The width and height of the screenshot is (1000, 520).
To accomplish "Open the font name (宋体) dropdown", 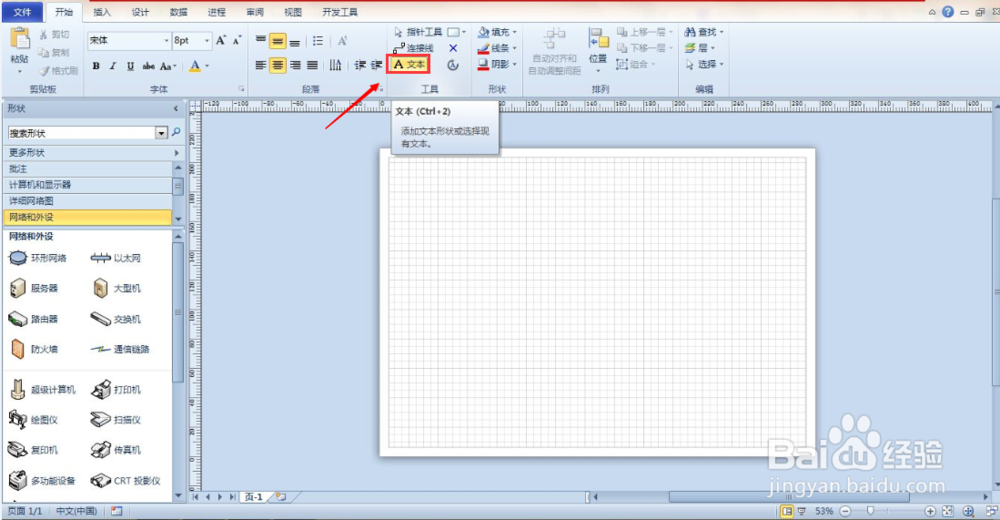I will (x=166, y=41).
